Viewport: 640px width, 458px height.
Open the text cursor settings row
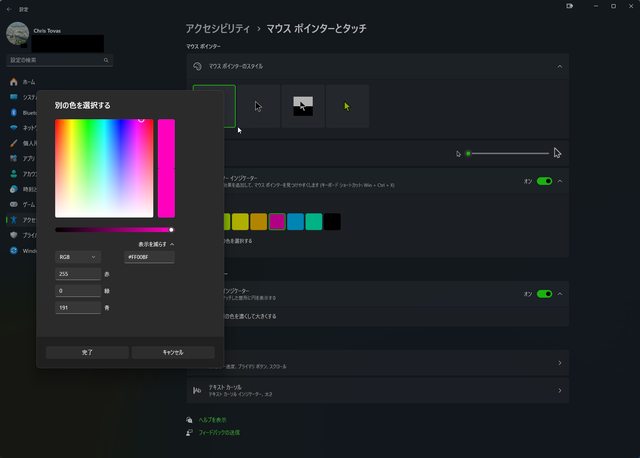377,390
